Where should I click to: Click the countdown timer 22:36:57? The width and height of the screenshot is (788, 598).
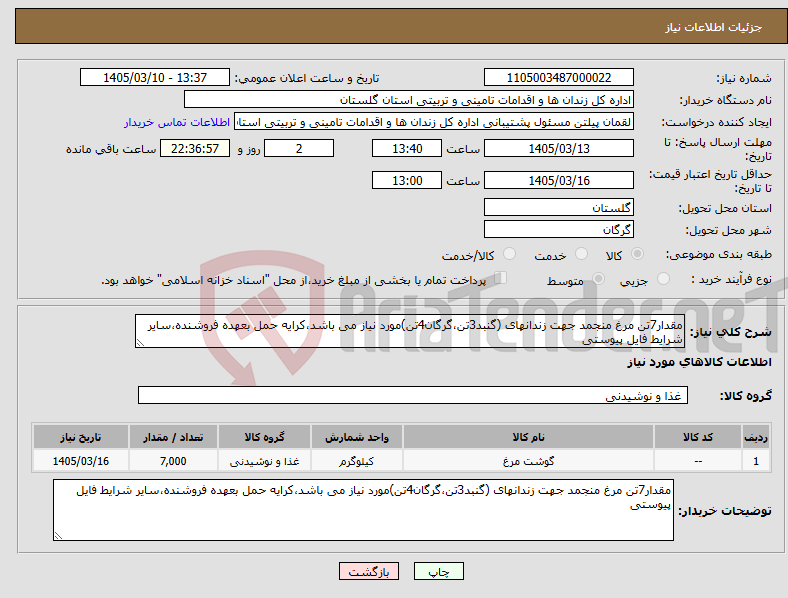(x=195, y=148)
